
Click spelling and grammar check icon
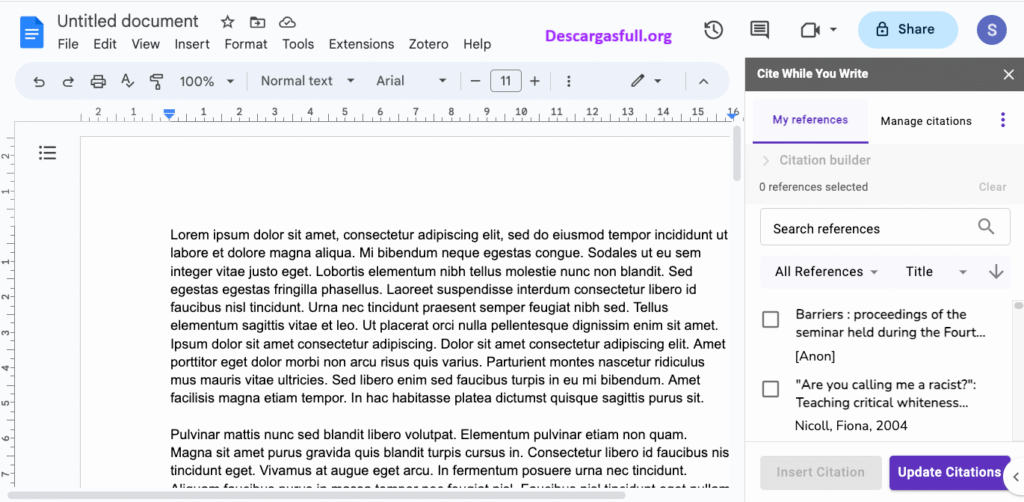(x=127, y=81)
